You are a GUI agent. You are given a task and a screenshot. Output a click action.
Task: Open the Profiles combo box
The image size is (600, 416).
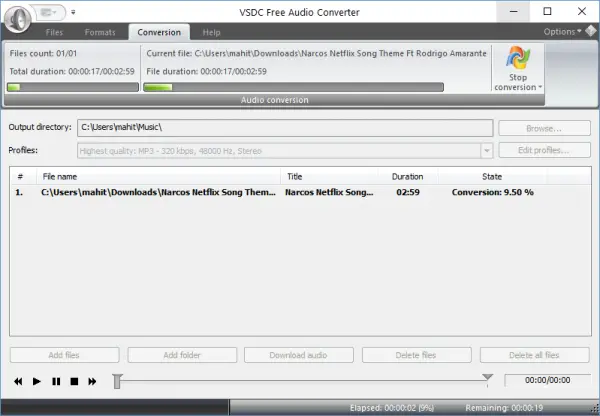(285, 151)
